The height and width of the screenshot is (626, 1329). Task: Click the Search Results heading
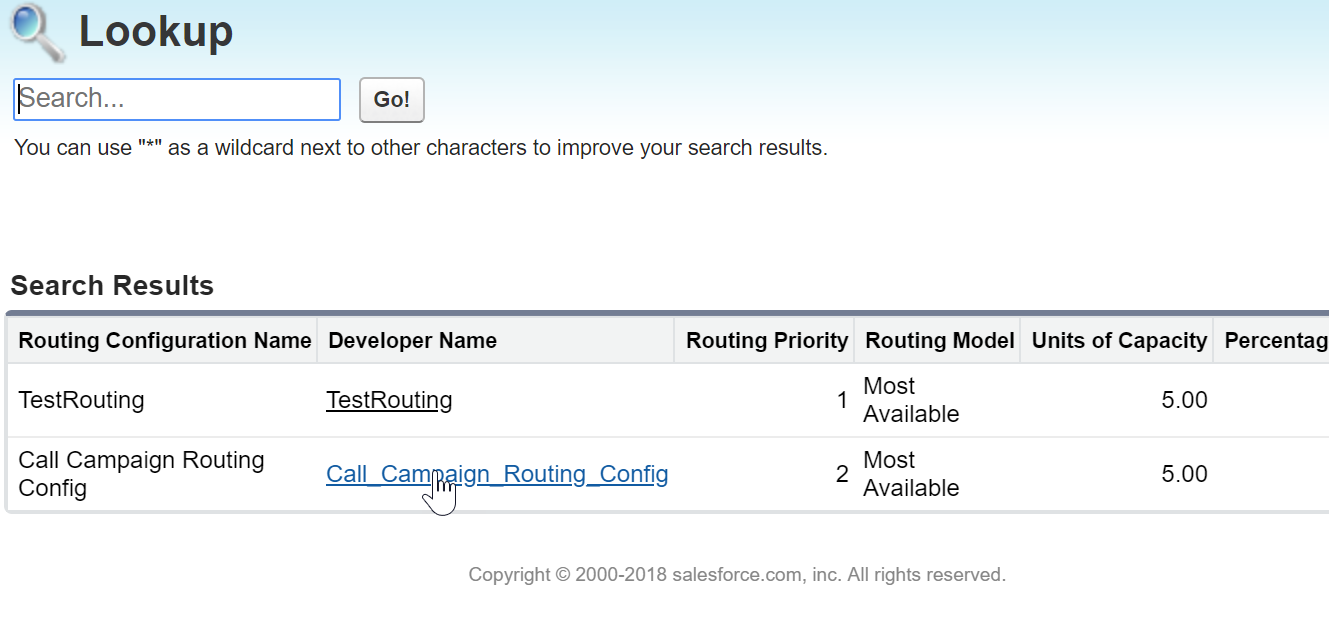tap(112, 286)
